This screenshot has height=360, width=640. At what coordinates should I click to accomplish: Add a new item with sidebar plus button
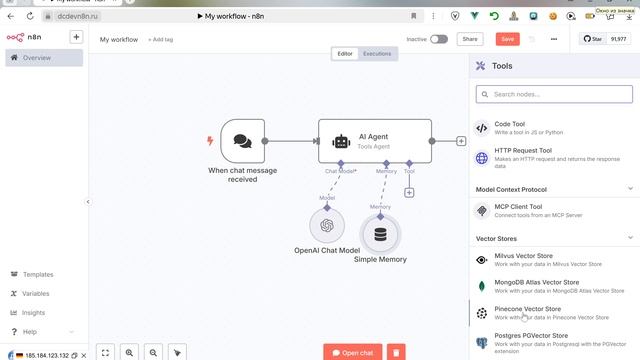pyautogui.click(x=76, y=37)
